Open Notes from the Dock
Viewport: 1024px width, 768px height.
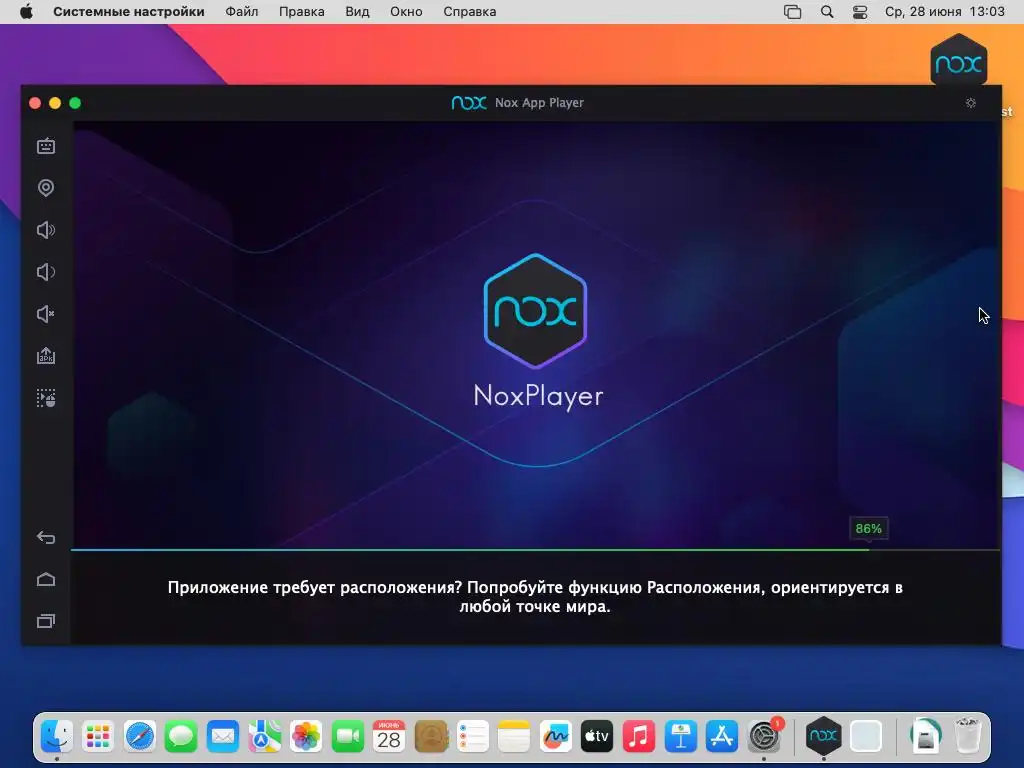513,737
